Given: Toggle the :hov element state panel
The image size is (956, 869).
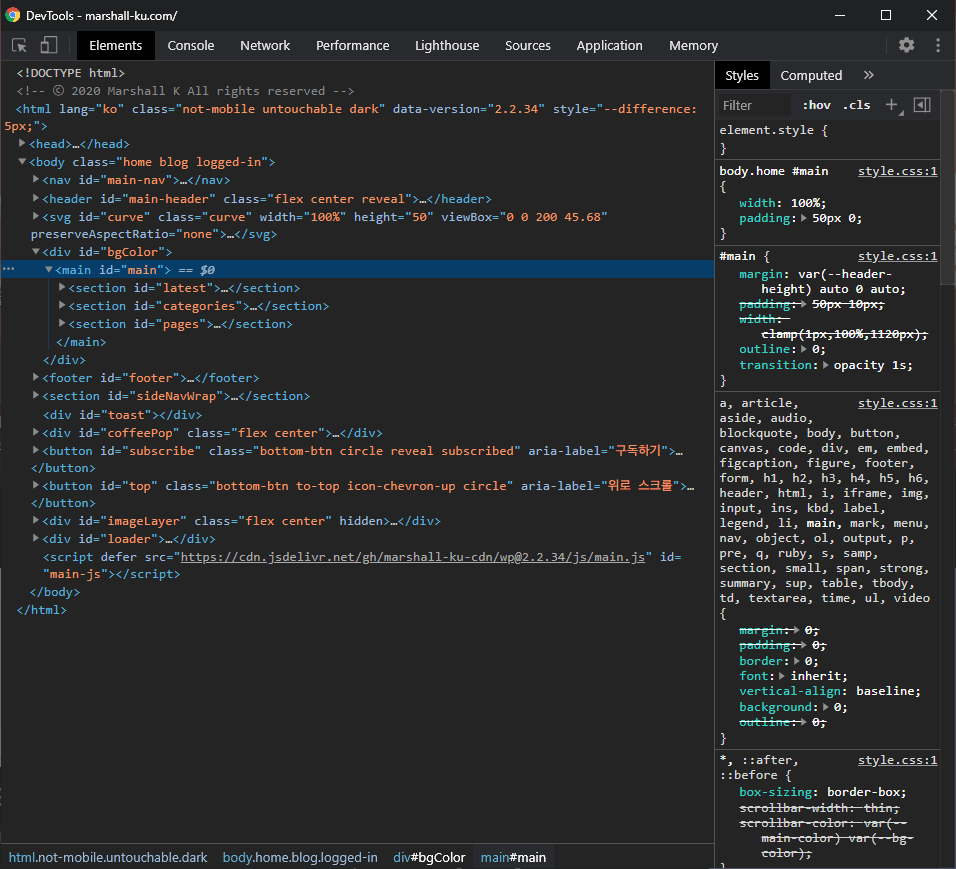Looking at the screenshot, I should tap(816, 105).
